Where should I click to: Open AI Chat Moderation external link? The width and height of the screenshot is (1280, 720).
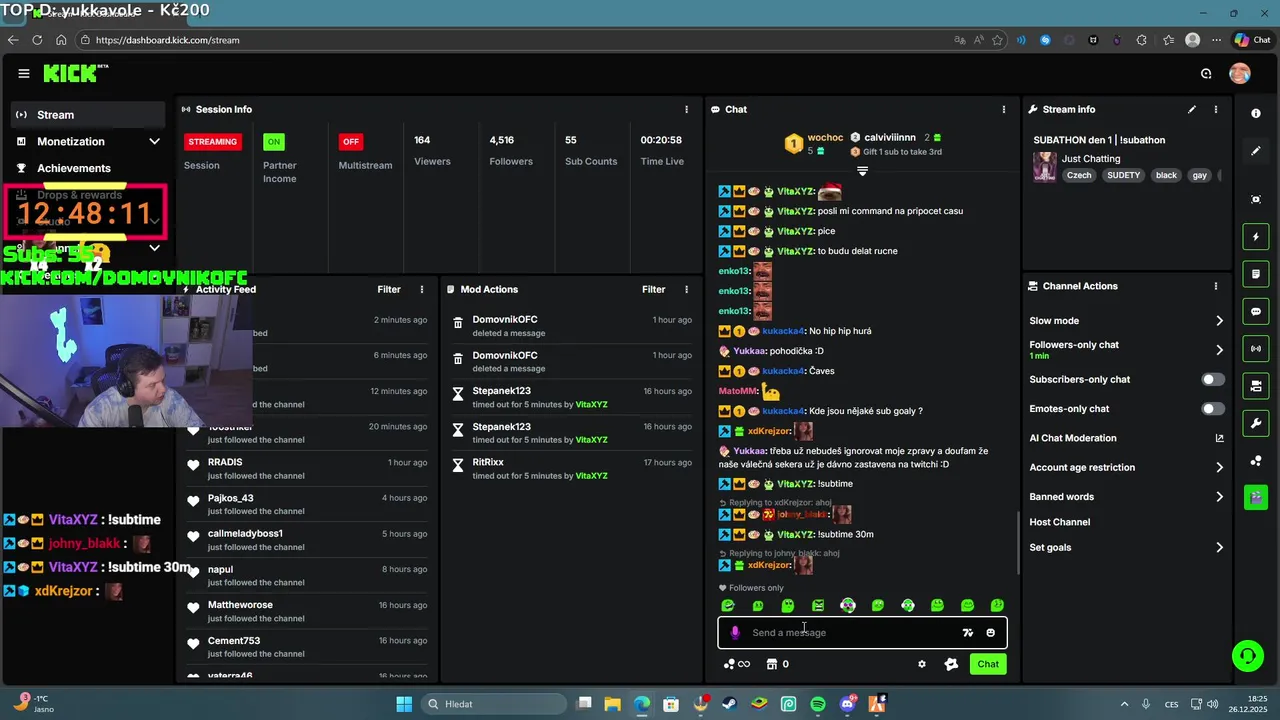[1219, 438]
